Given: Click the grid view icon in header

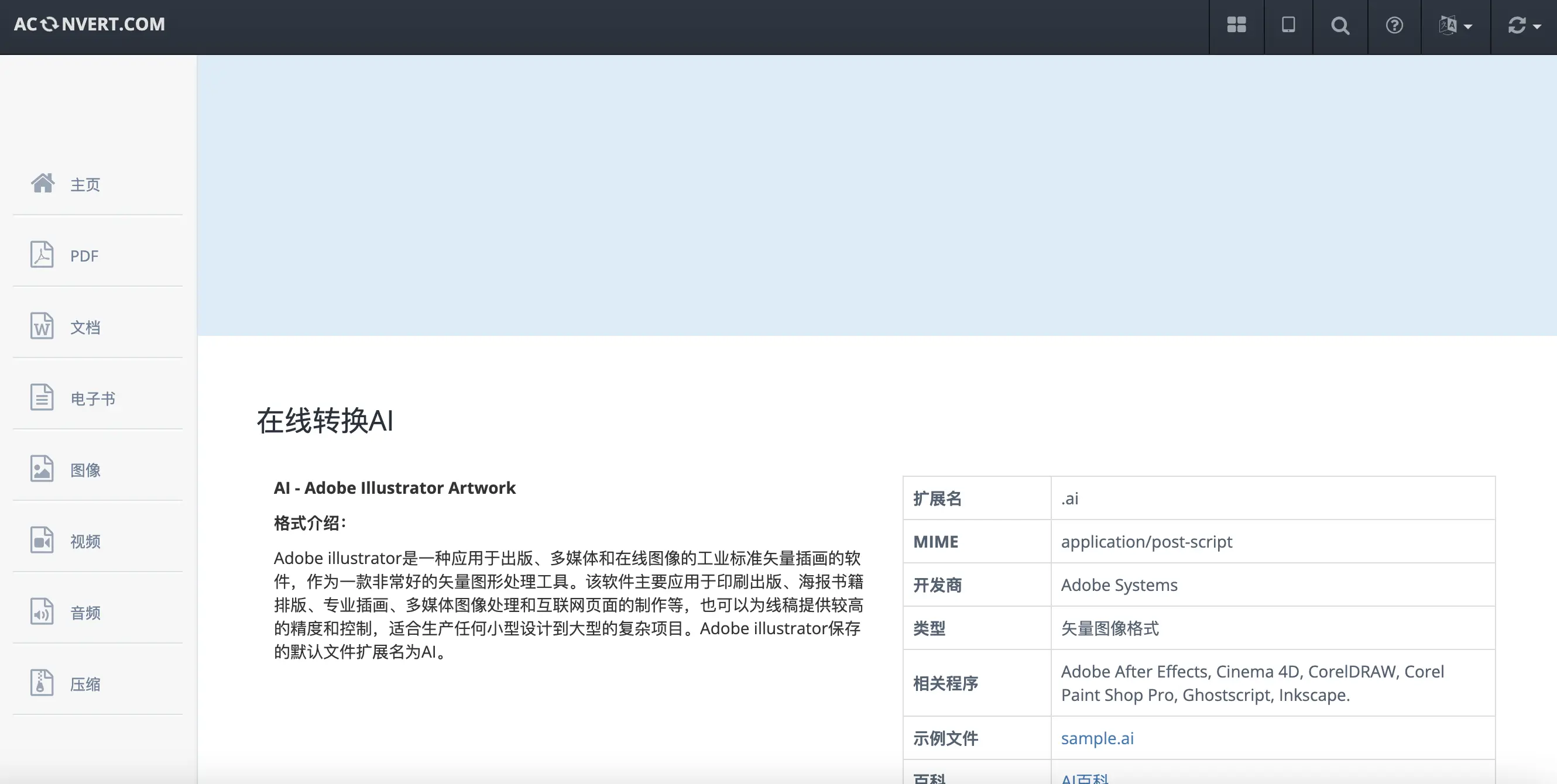Looking at the screenshot, I should point(1236,26).
